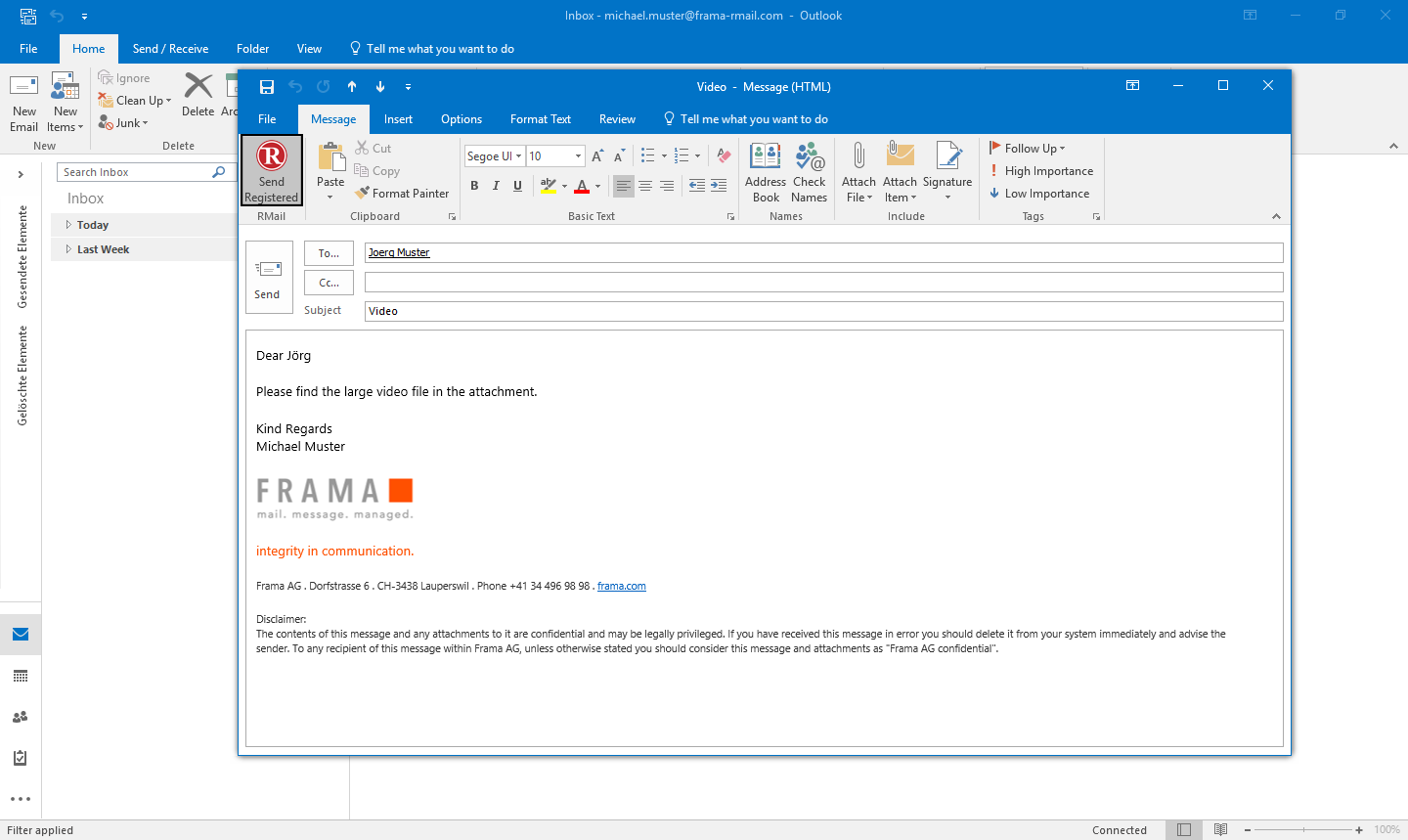Toggle Bold formatting
Viewport: 1408px width, 840px height.
coord(474,186)
